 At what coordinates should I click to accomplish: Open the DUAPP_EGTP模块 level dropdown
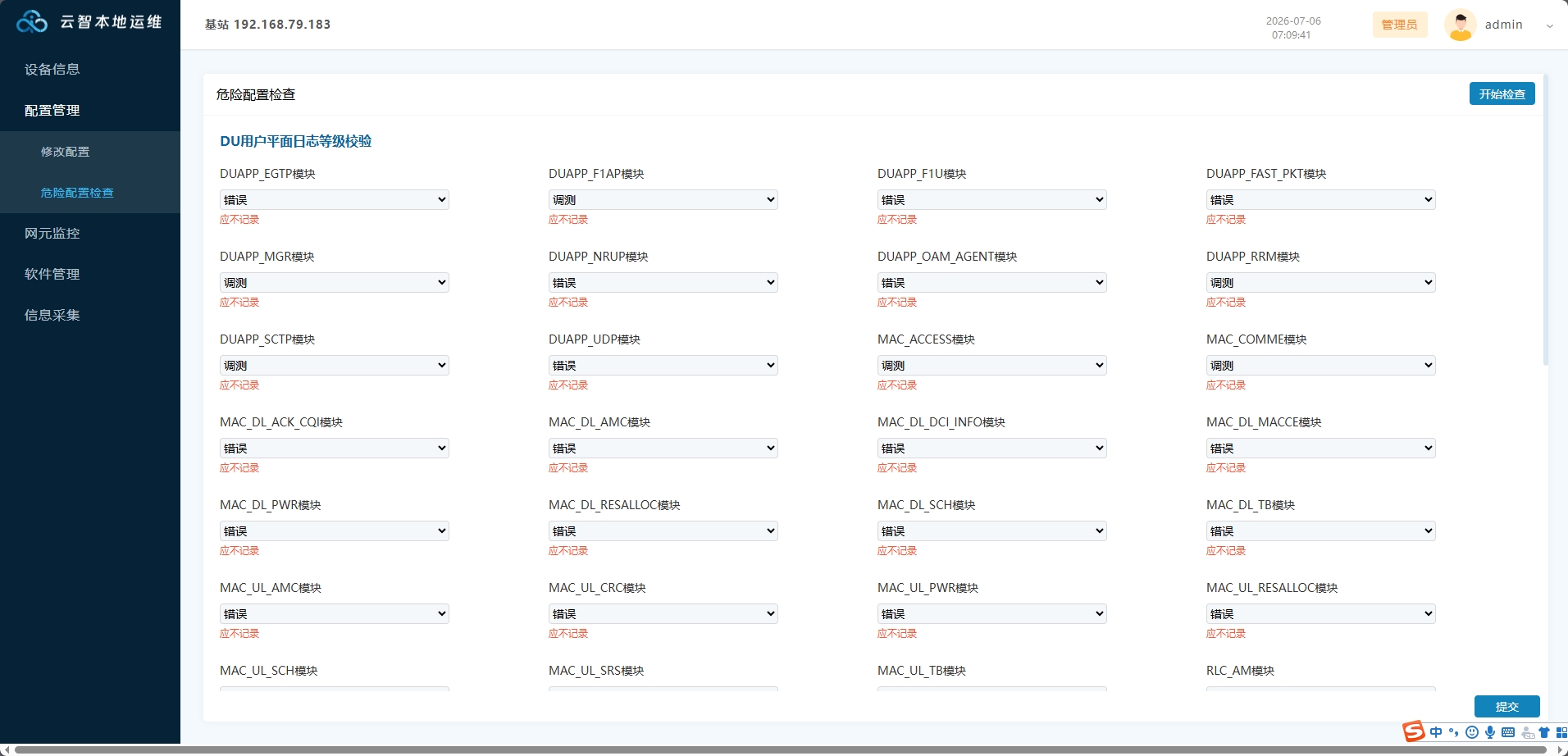tap(335, 200)
